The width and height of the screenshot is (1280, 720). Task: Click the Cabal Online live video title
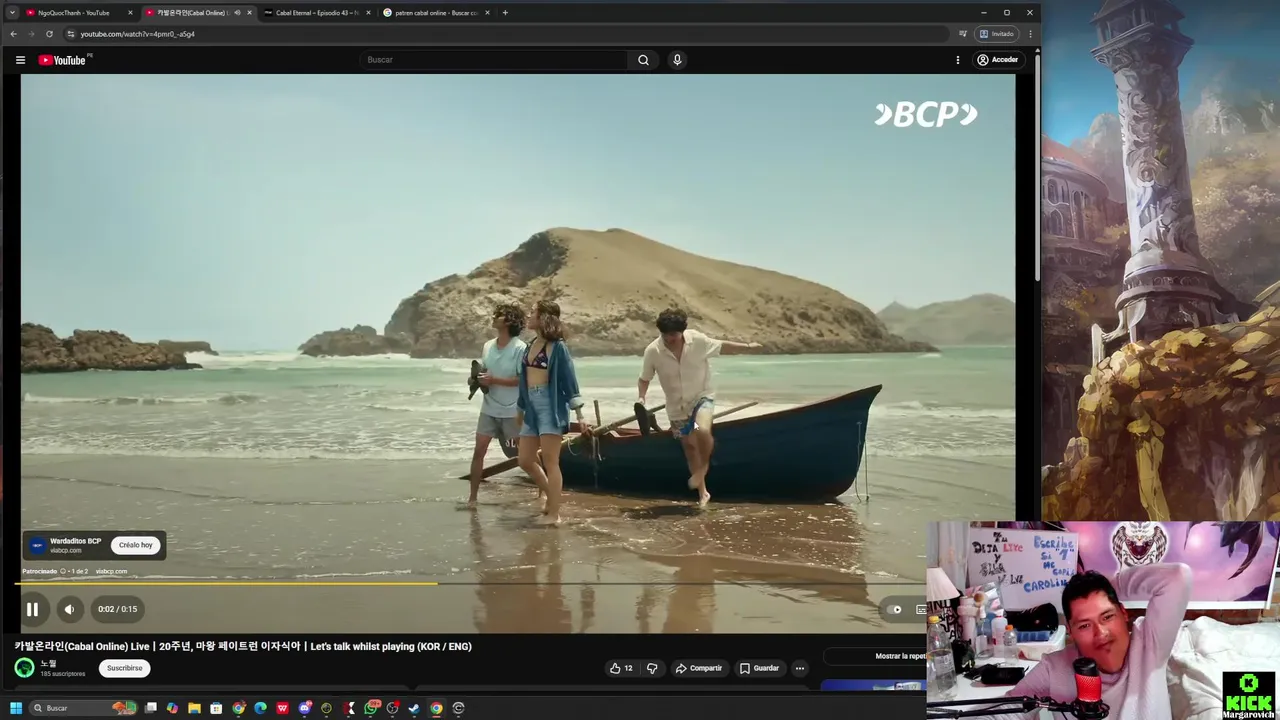click(x=243, y=646)
